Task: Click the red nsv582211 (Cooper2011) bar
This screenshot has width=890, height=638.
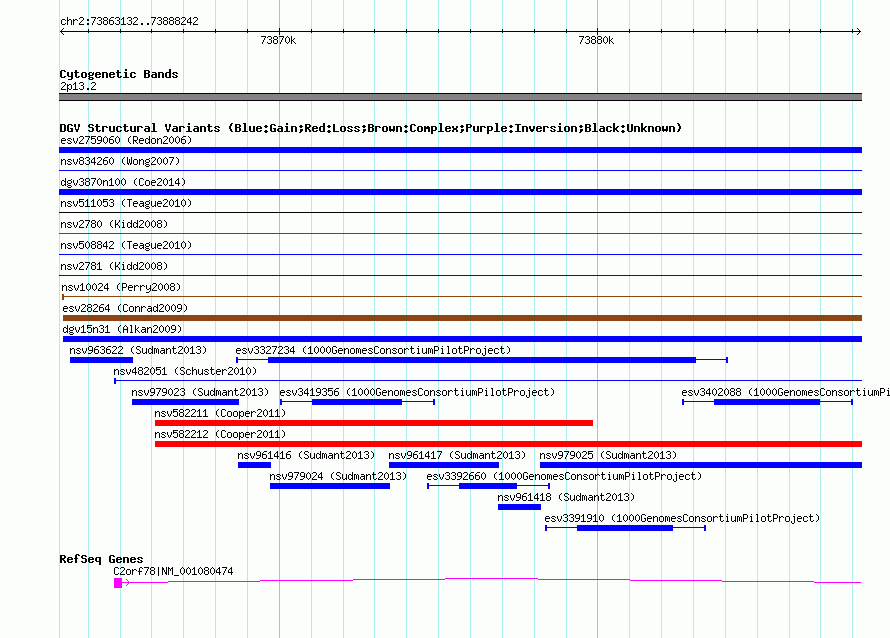Action: 373,423
